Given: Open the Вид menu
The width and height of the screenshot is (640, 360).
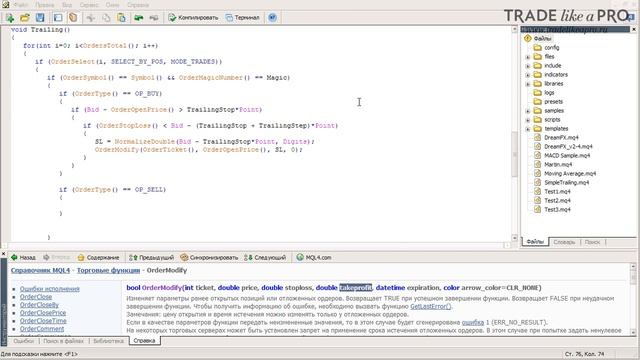Looking at the screenshot, I should (x=67, y=5).
